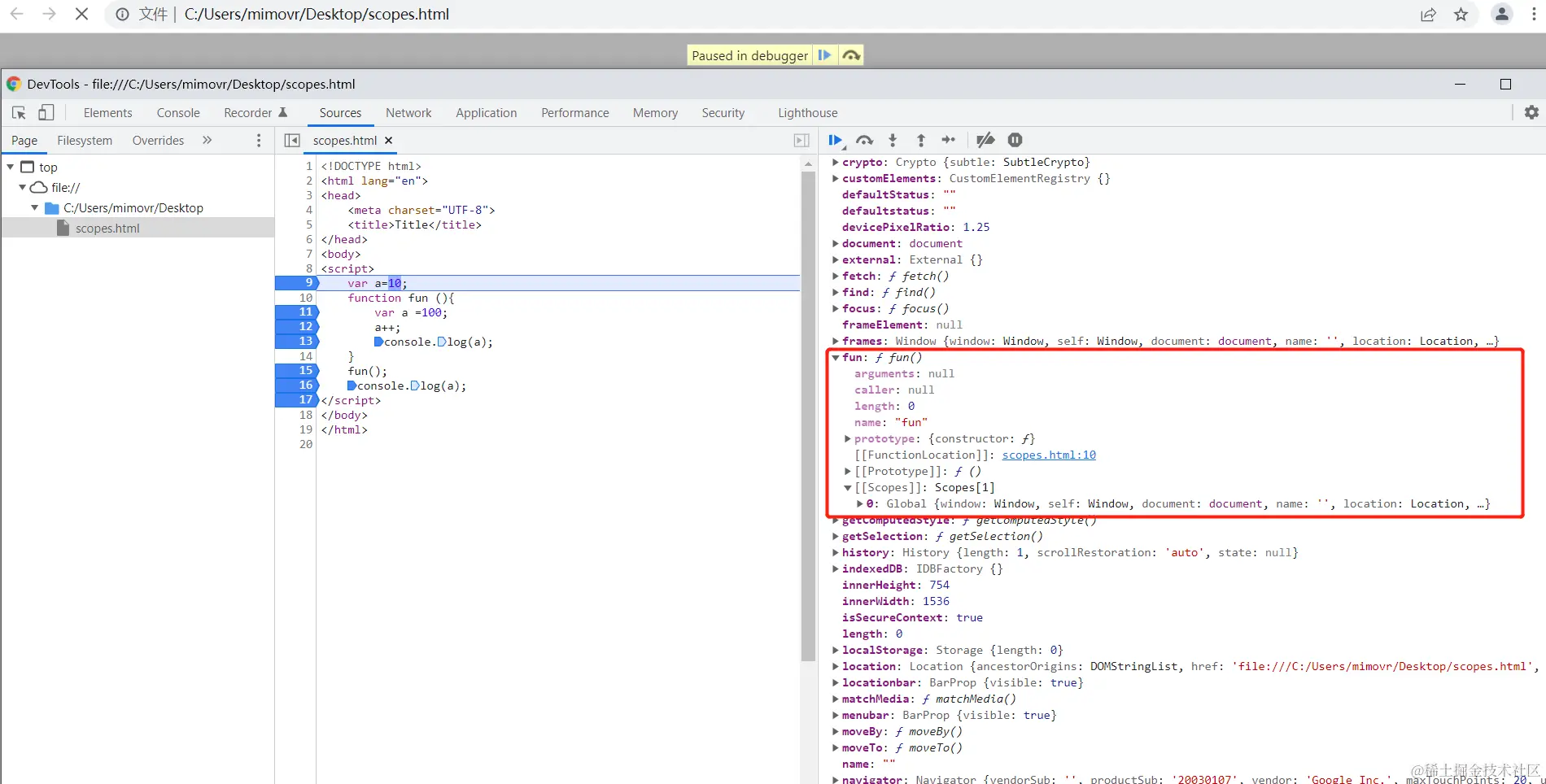Click Step over next function call icon
The height and width of the screenshot is (784, 1546).
pyautogui.click(x=864, y=141)
